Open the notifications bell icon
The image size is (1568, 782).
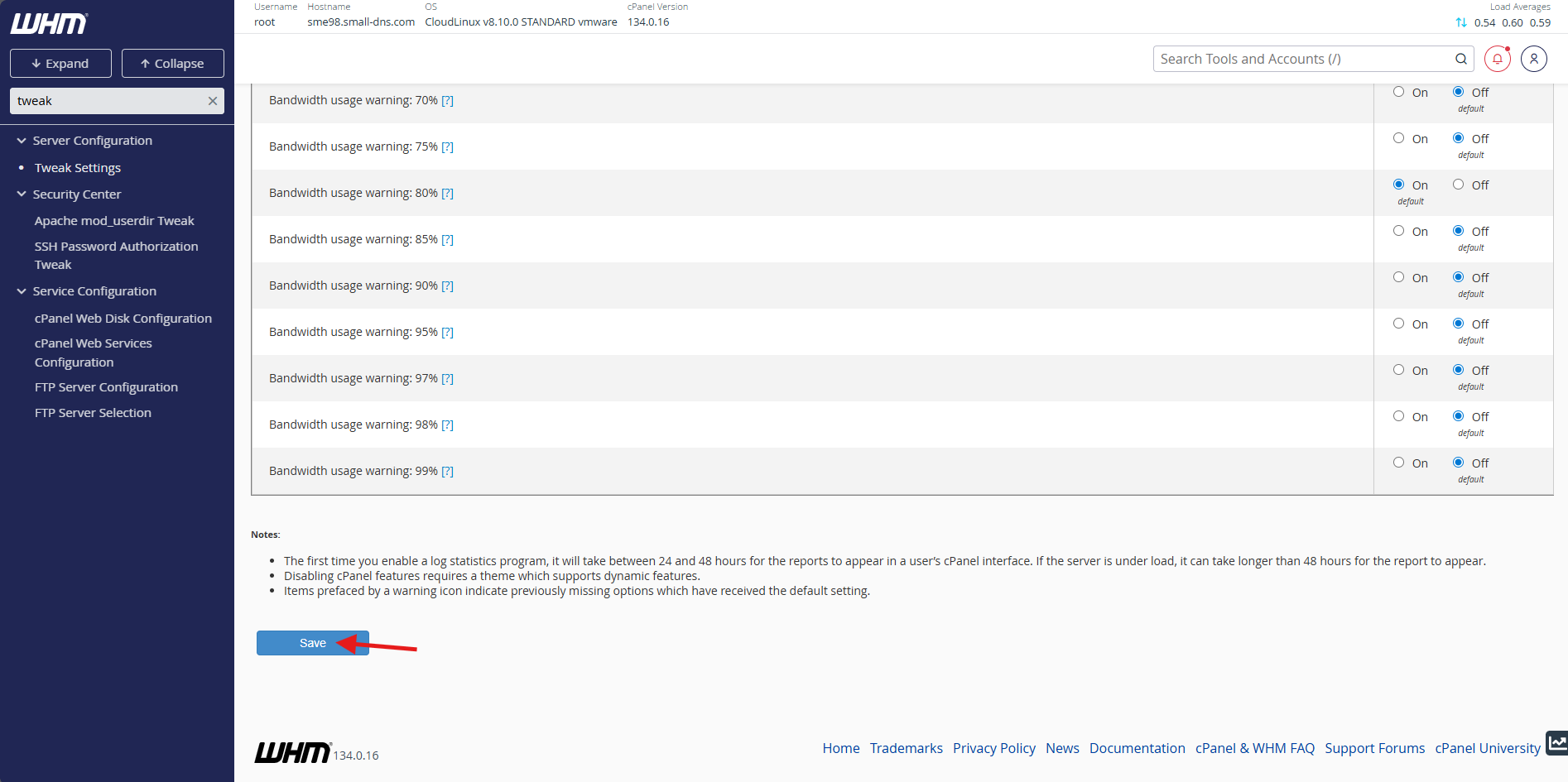point(1497,59)
